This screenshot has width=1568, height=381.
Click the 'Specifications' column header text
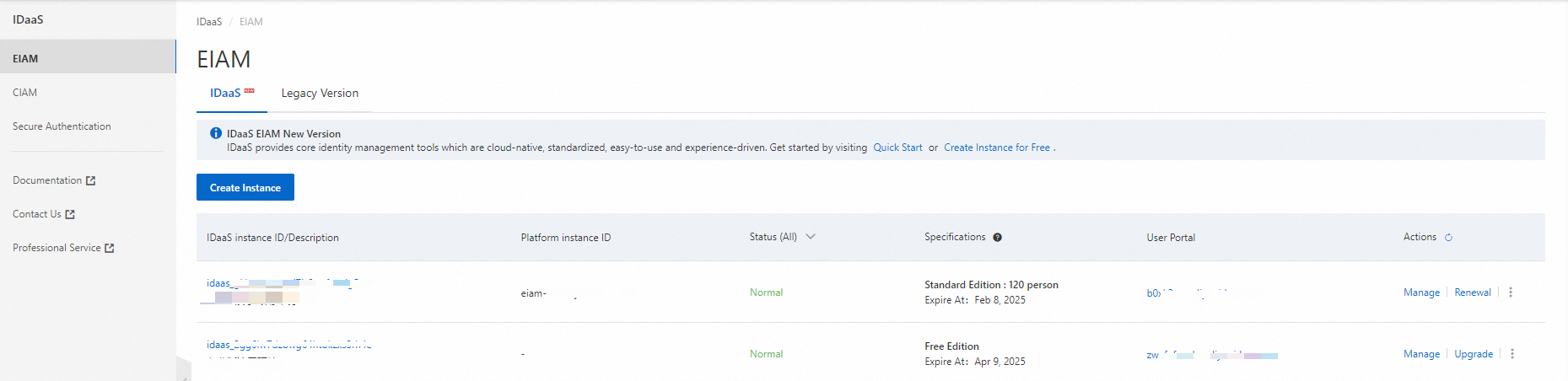point(955,237)
